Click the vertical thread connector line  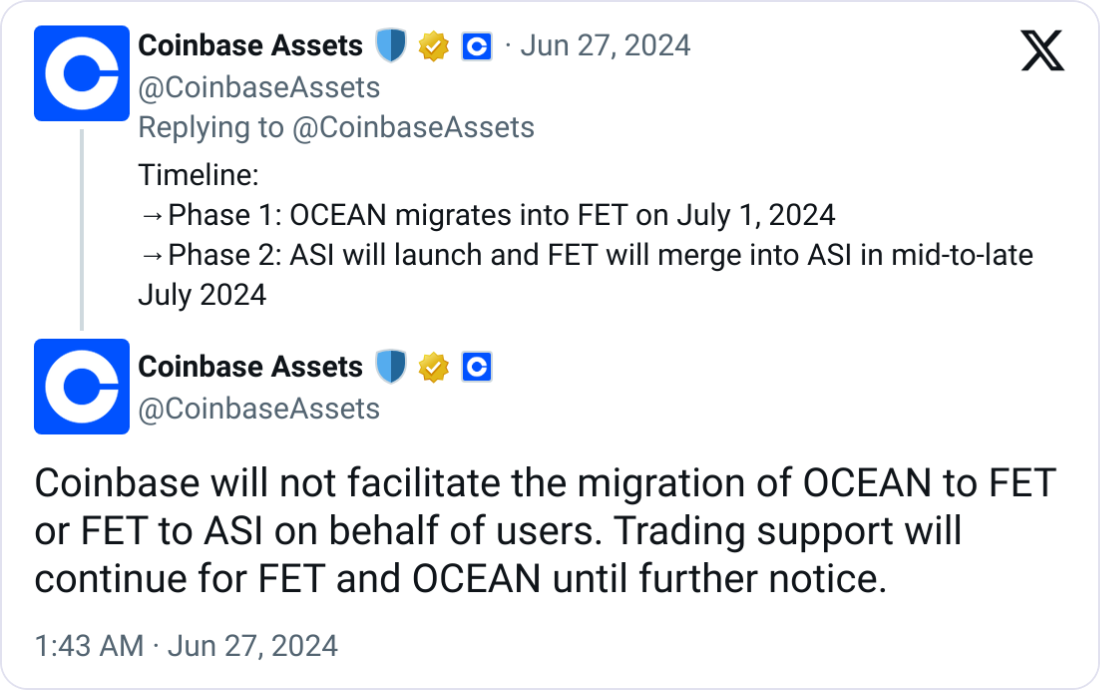[x=82, y=228]
